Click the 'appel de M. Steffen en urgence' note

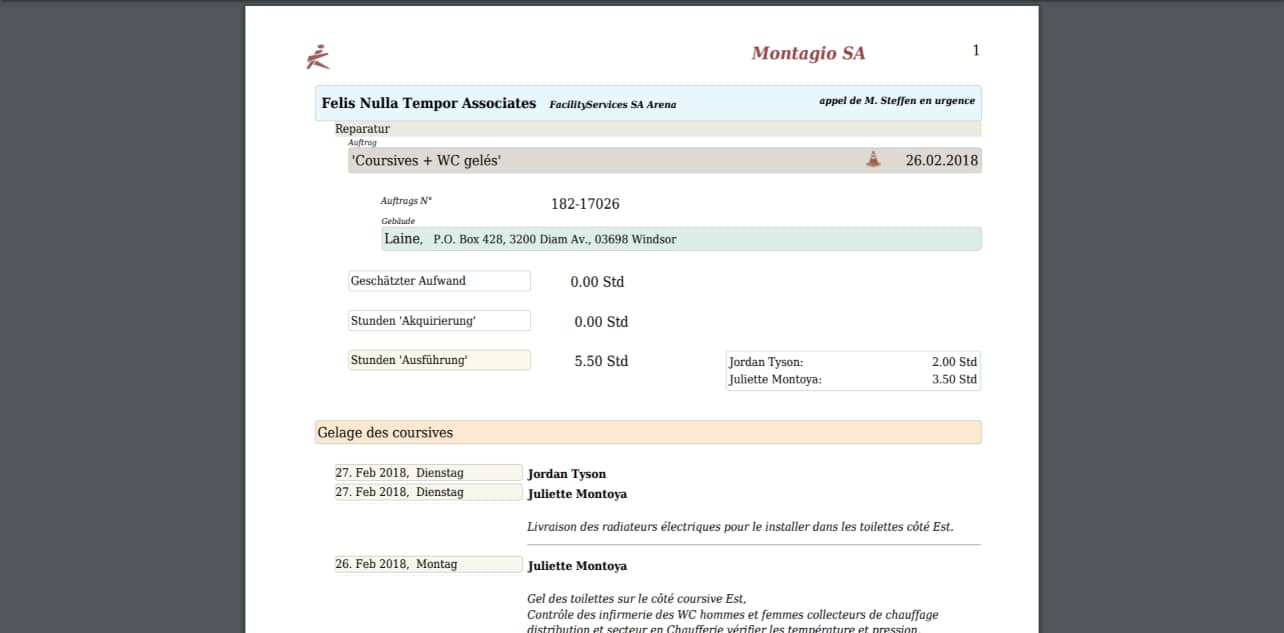pyautogui.click(x=896, y=101)
